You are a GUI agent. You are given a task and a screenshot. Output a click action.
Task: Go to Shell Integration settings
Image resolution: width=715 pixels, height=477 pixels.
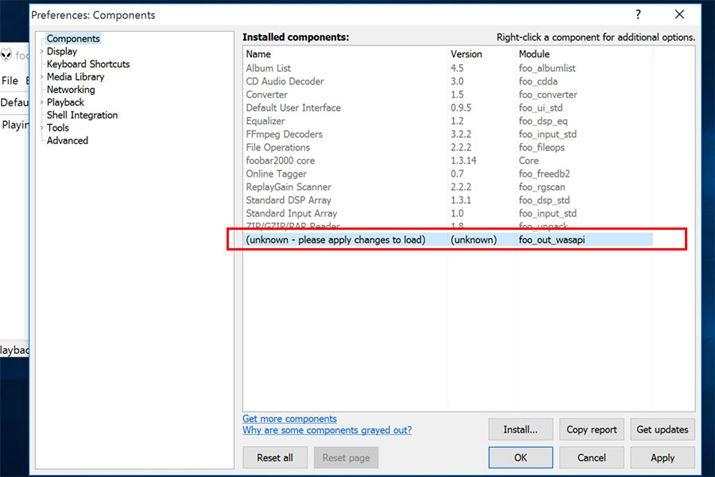82,115
